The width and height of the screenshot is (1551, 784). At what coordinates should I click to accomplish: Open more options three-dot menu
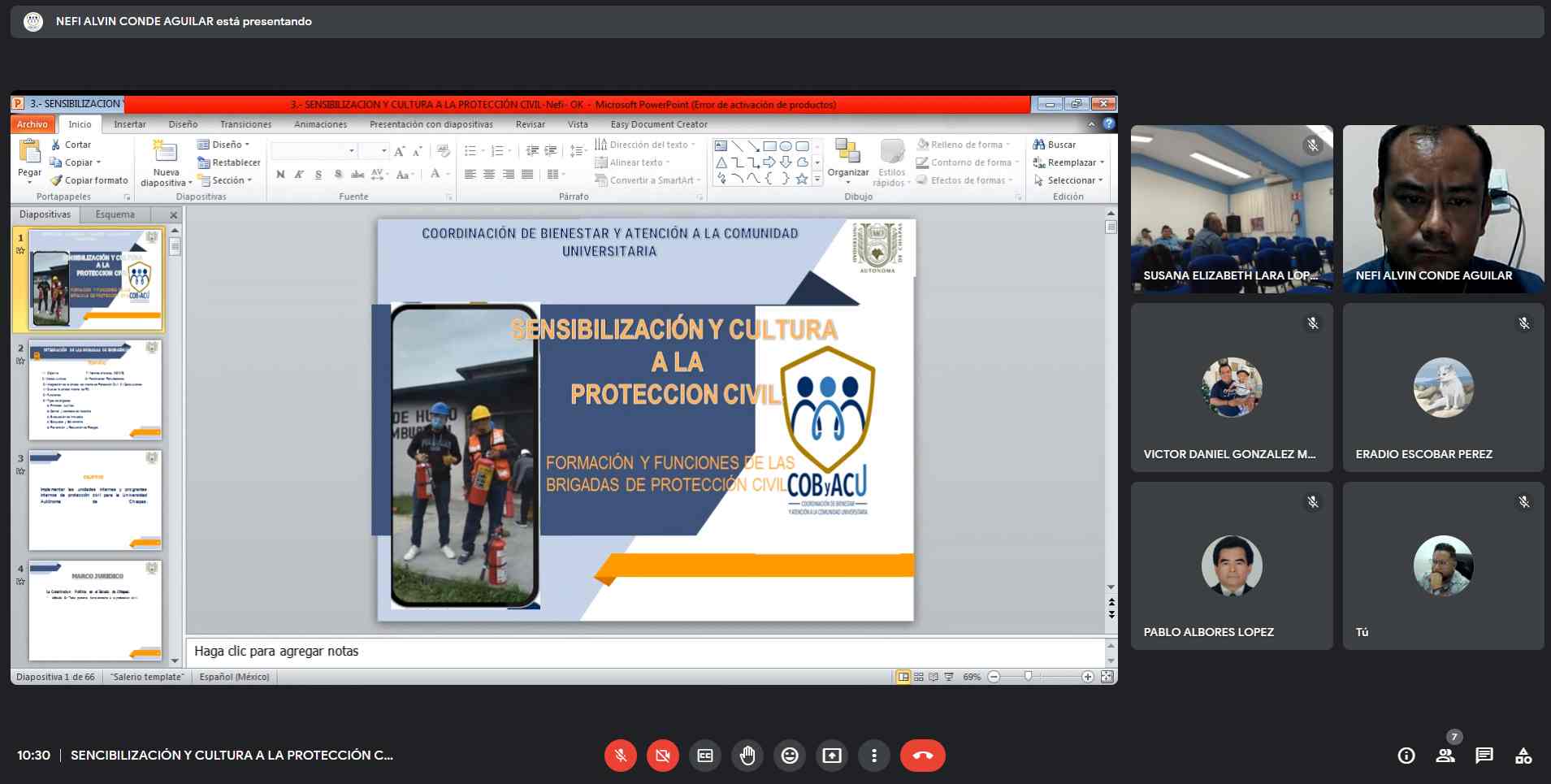(x=874, y=756)
